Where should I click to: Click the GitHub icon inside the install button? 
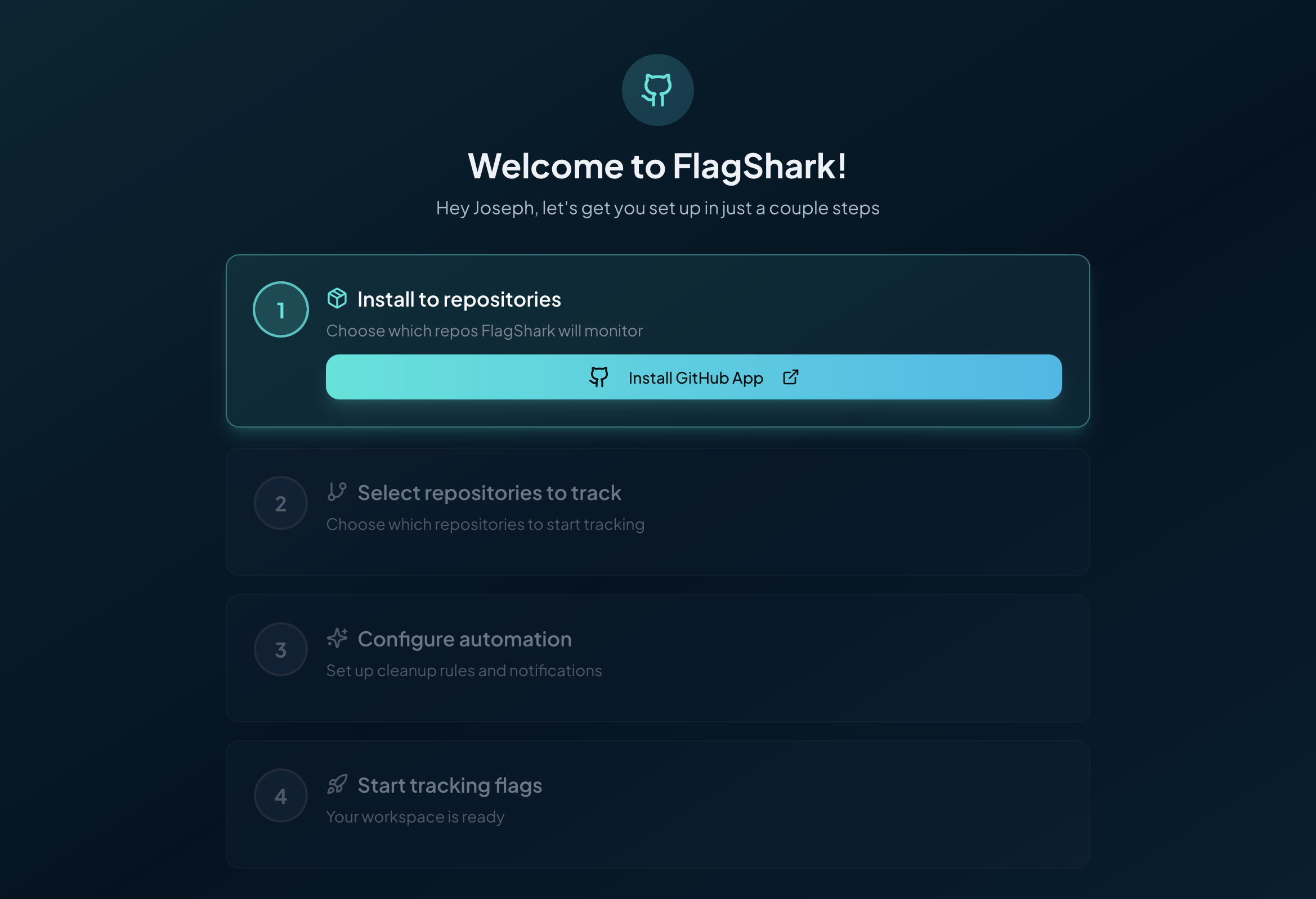pos(599,377)
